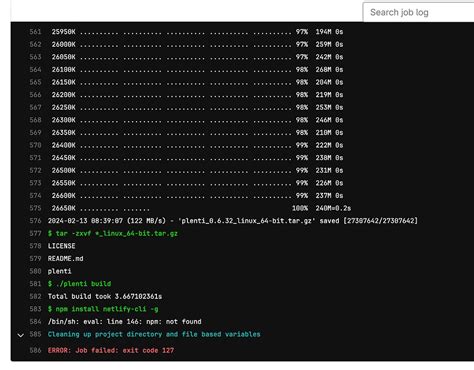Open line number 562 link

click(35, 44)
